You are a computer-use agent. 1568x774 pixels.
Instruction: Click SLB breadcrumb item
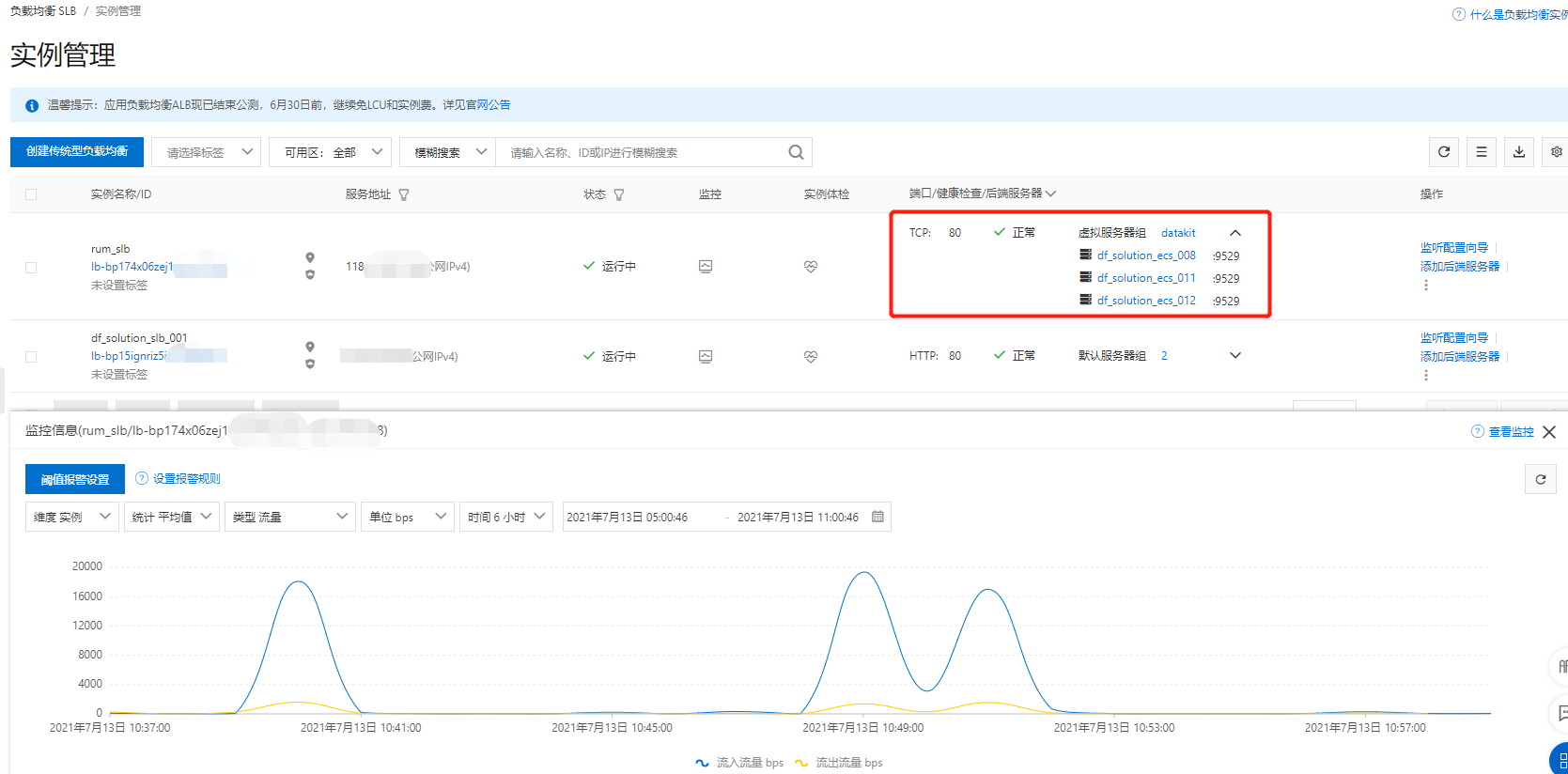click(x=43, y=11)
